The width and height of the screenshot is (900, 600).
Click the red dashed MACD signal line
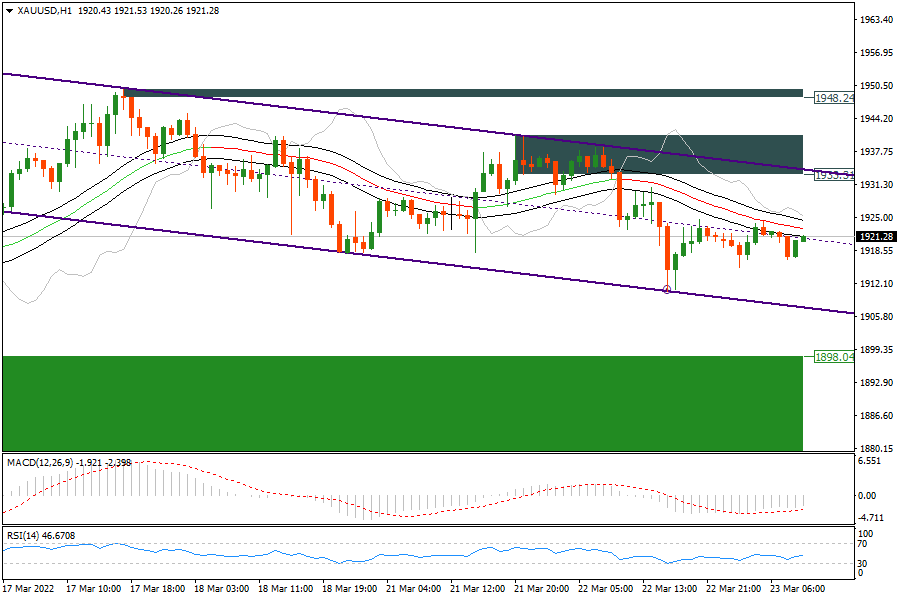(400, 515)
